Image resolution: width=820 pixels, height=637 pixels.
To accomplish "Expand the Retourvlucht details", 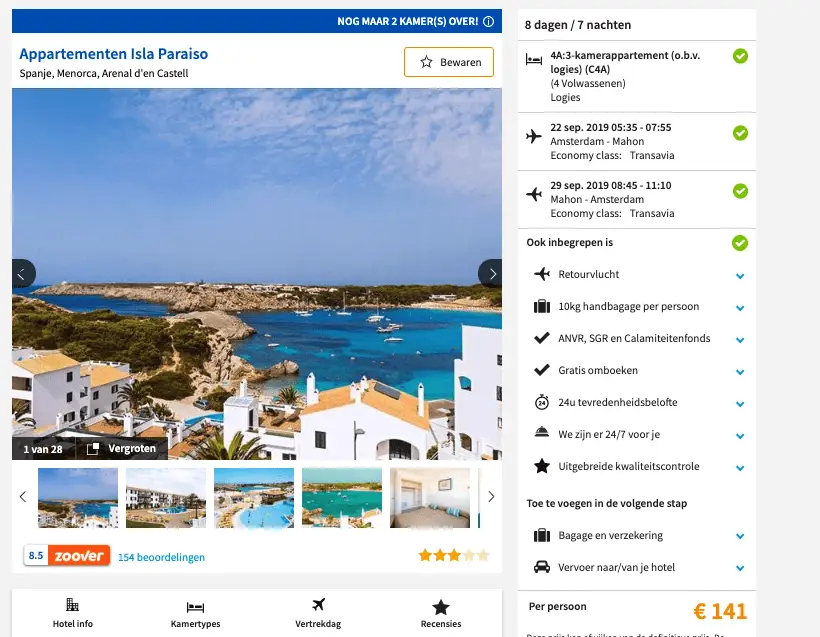I will [x=740, y=276].
